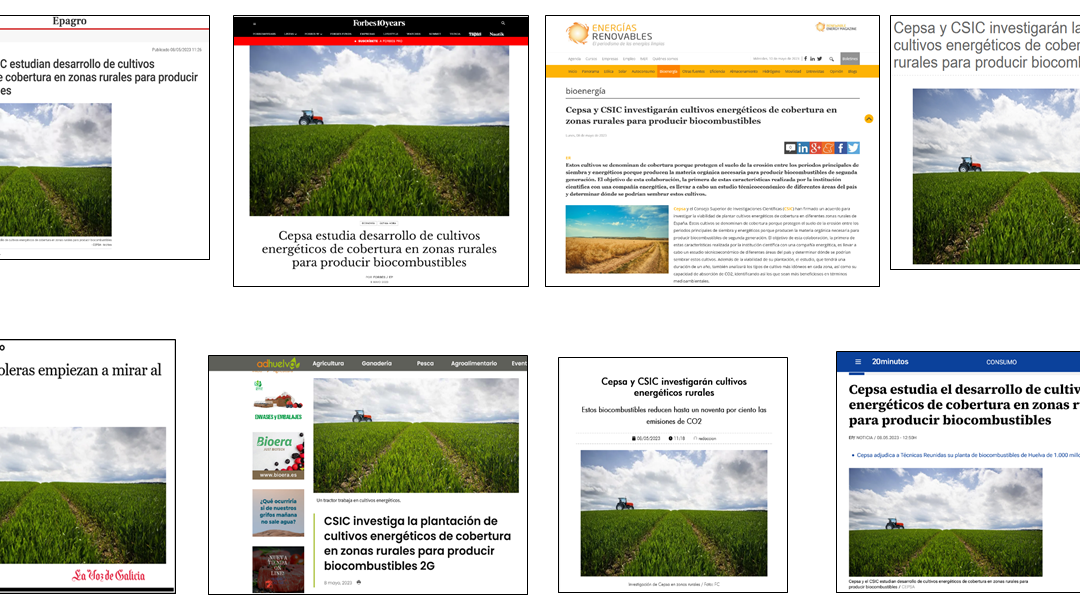
Task: Click the Facebook icon in Energías Renovables header
Action: click(x=805, y=59)
